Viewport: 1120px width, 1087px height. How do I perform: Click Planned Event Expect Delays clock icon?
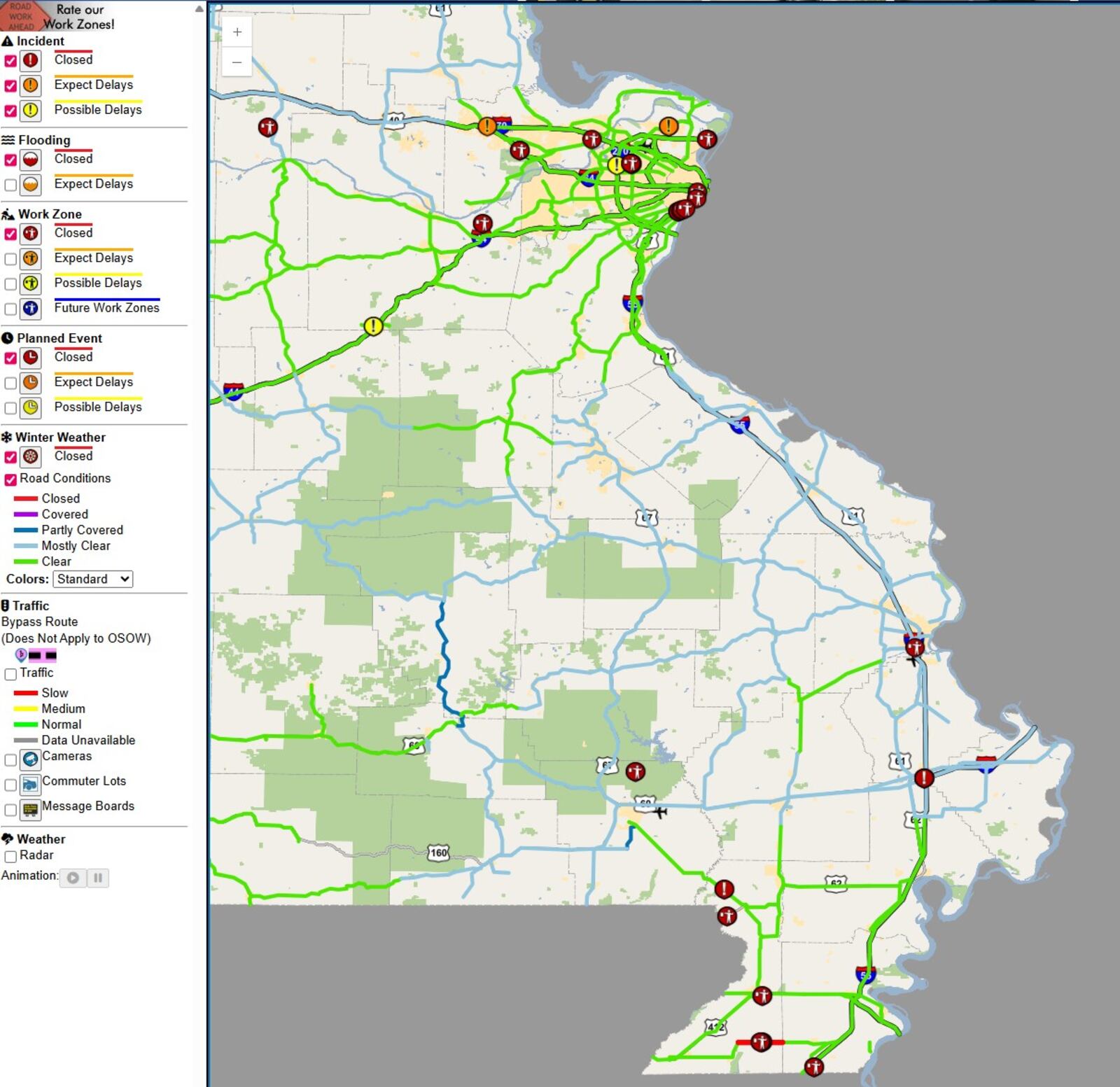[x=30, y=383]
